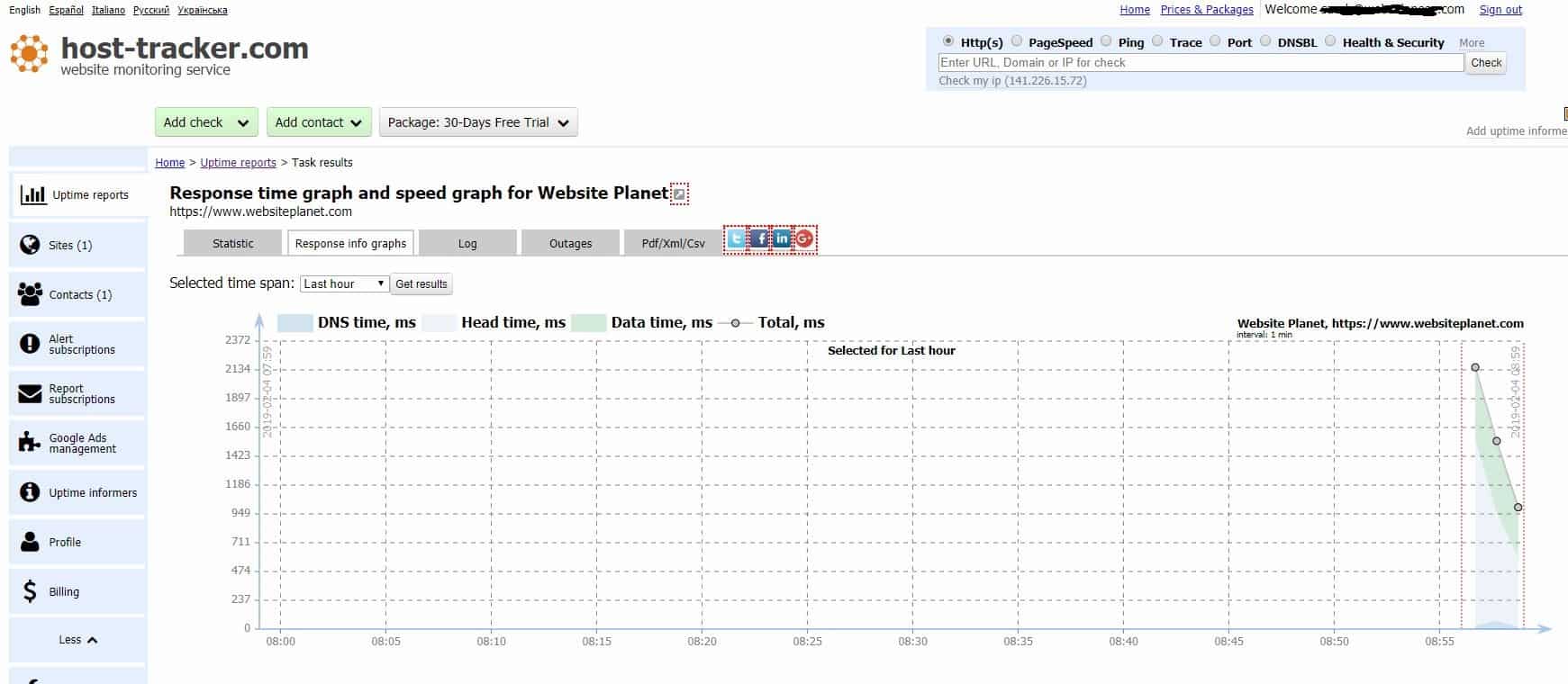The width and height of the screenshot is (1568, 684).
Task: Switch language to Українська
Action: [203, 10]
